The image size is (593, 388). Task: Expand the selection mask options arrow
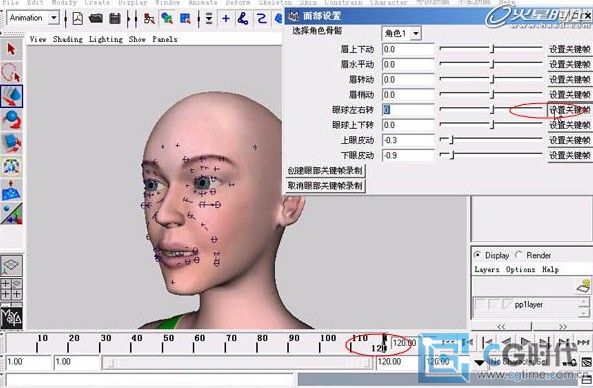pyautogui.click(x=209, y=19)
